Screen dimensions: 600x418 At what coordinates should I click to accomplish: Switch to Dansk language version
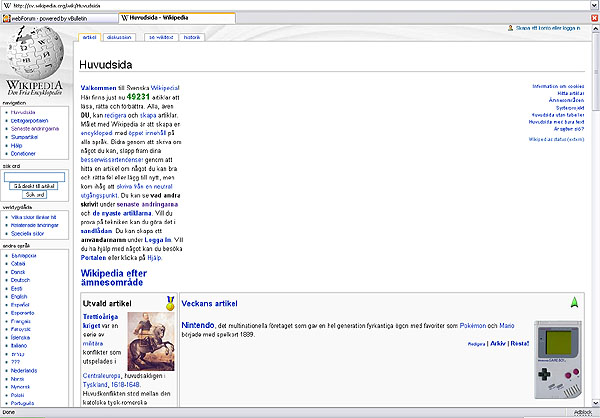(x=18, y=272)
